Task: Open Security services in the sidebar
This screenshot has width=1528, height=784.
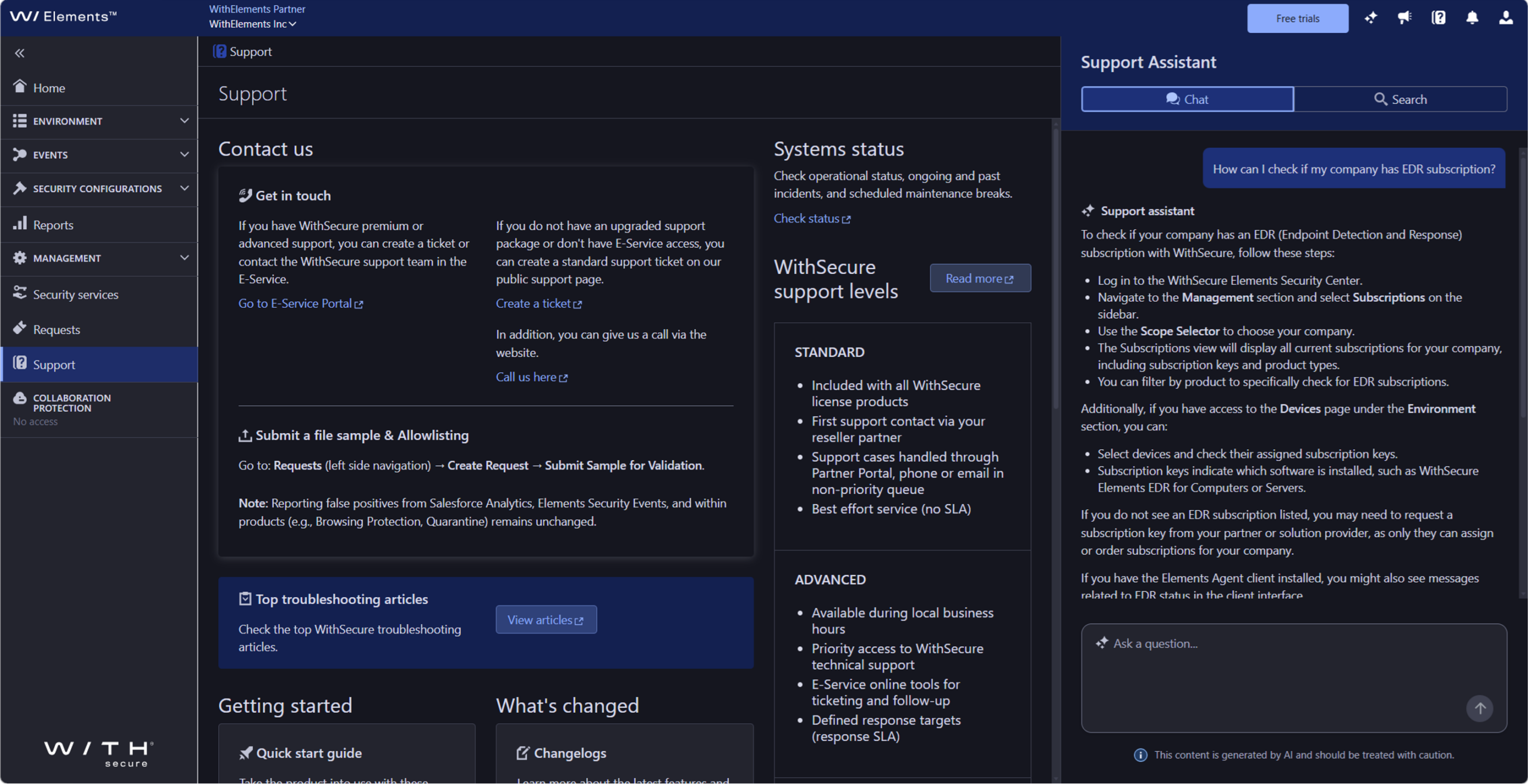Action: 99,294
